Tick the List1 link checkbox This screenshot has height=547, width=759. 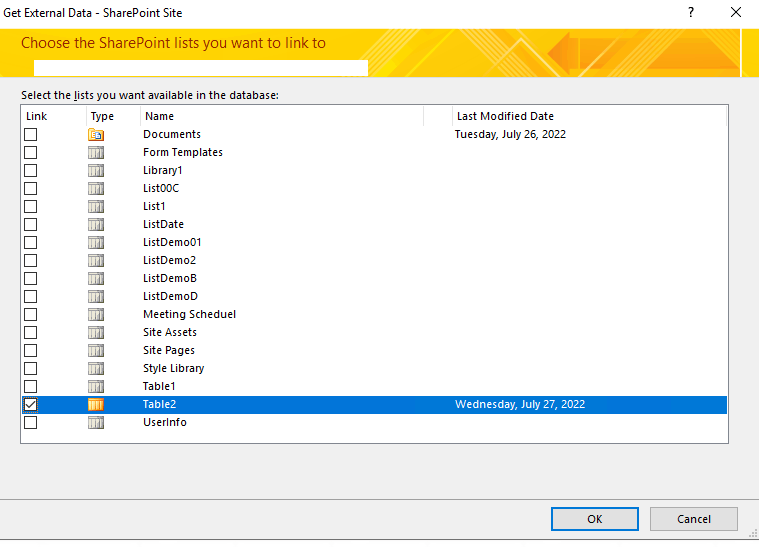(x=30, y=206)
